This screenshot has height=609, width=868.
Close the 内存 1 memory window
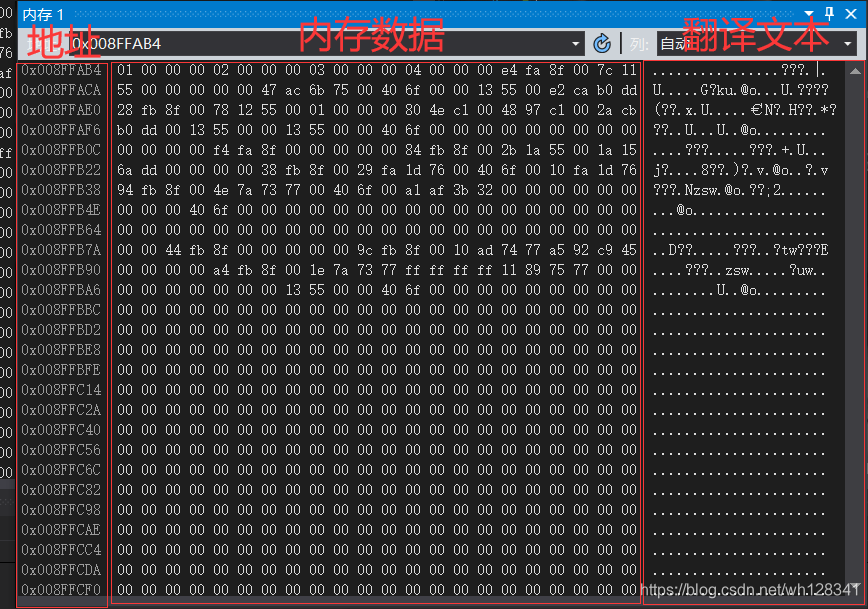point(851,14)
